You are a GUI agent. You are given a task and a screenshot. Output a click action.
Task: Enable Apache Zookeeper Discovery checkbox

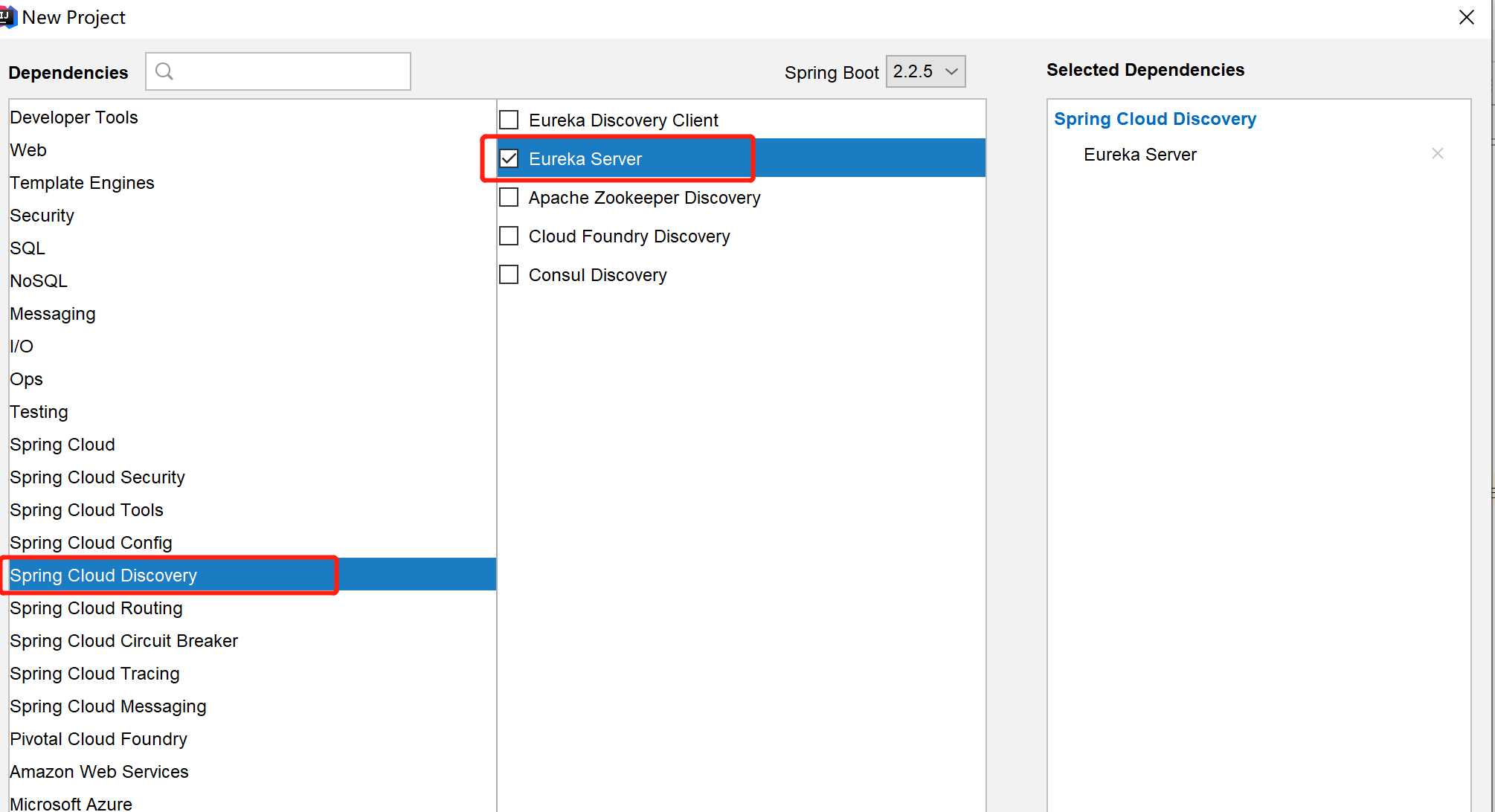pyautogui.click(x=509, y=197)
